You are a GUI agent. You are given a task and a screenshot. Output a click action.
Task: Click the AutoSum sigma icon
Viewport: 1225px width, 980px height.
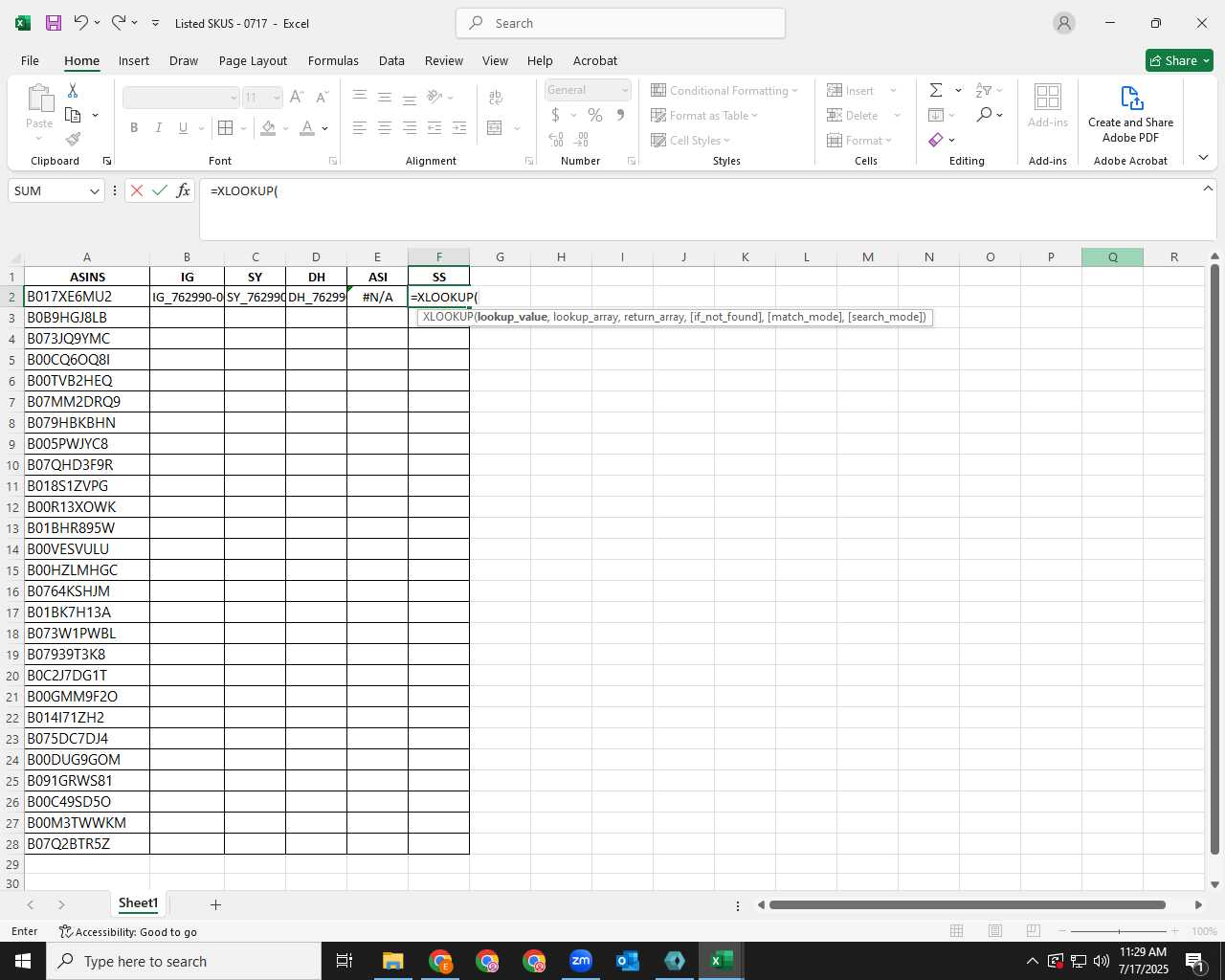(x=936, y=90)
